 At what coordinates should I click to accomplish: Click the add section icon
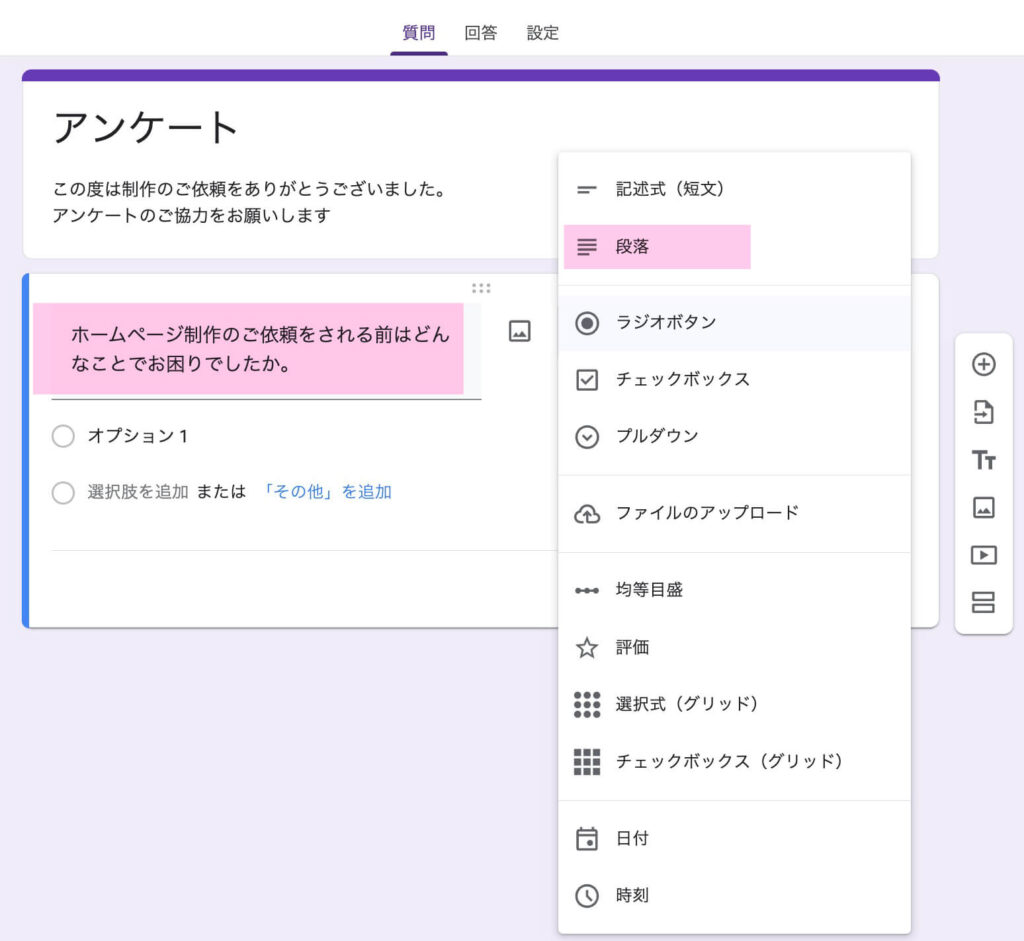click(x=984, y=602)
